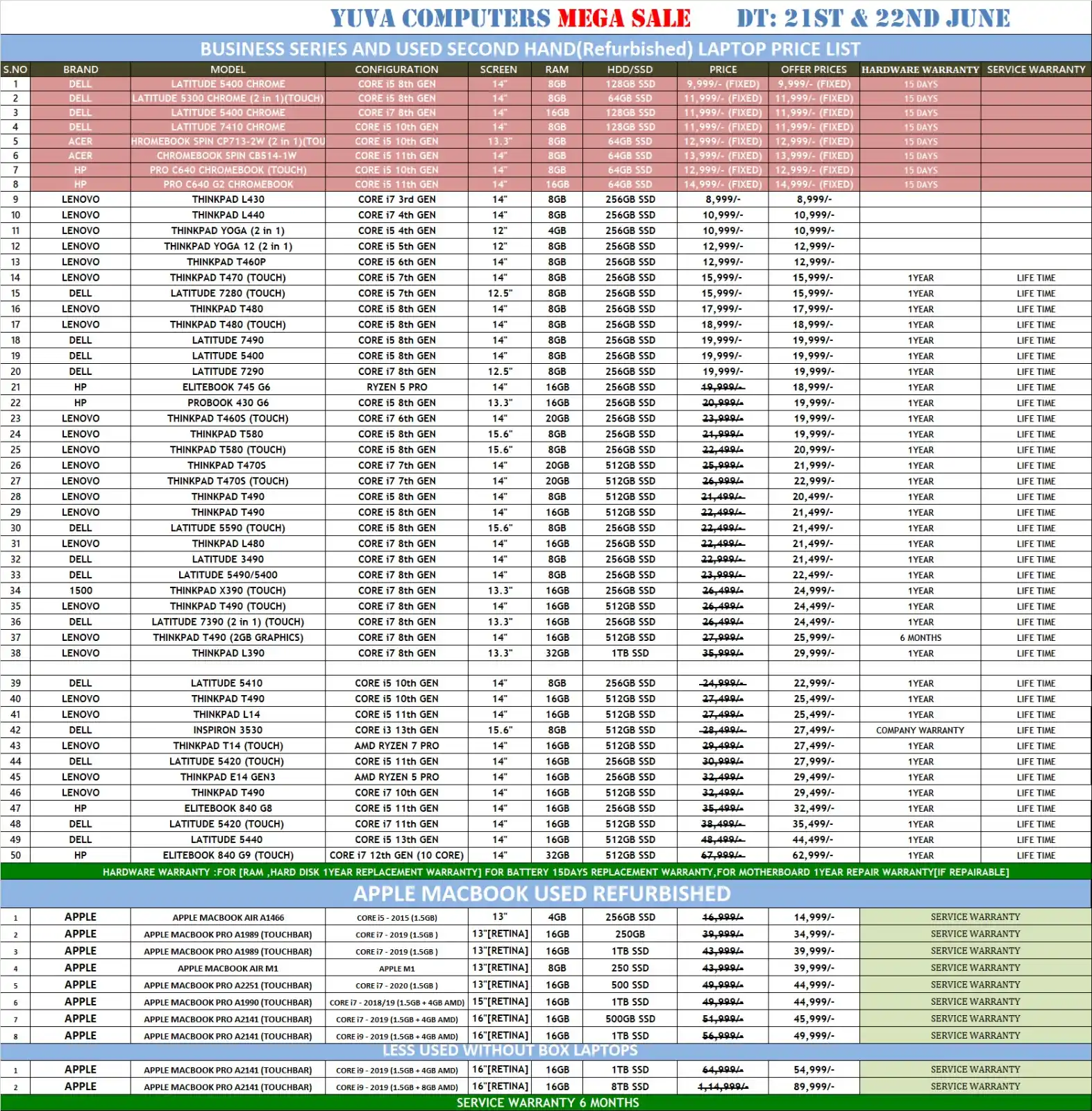1092x1111 pixels.
Task: Click the OFFER PRICES column header
Action: (814, 69)
